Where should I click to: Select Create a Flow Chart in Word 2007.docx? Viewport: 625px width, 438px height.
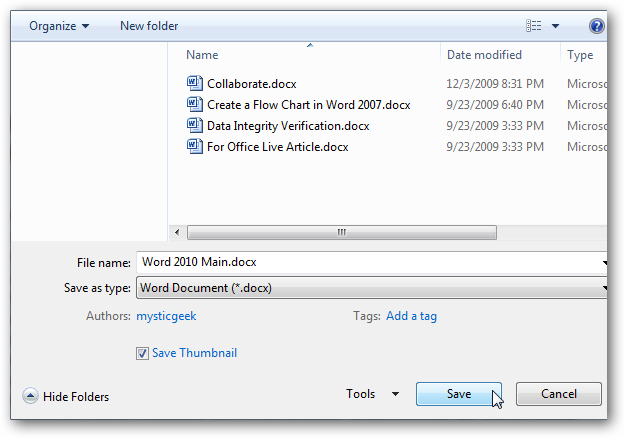pyautogui.click(x=309, y=105)
